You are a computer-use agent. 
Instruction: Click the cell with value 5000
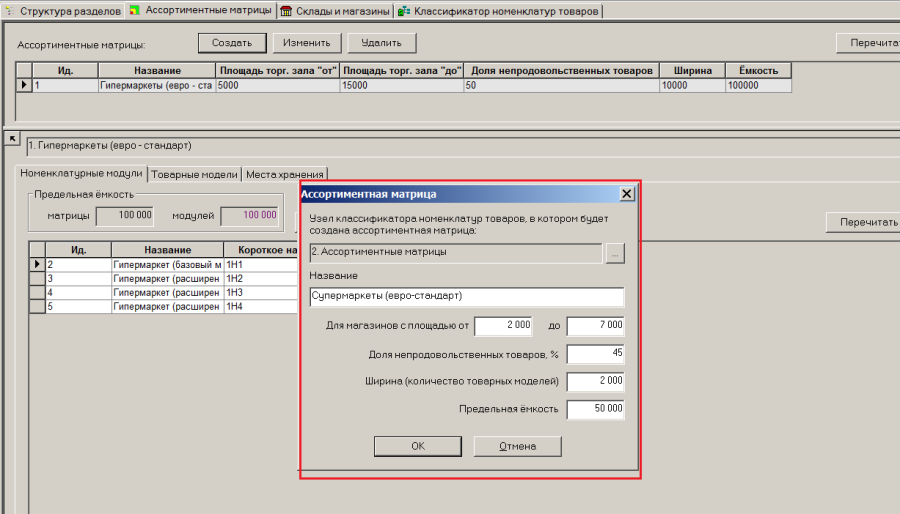278,85
